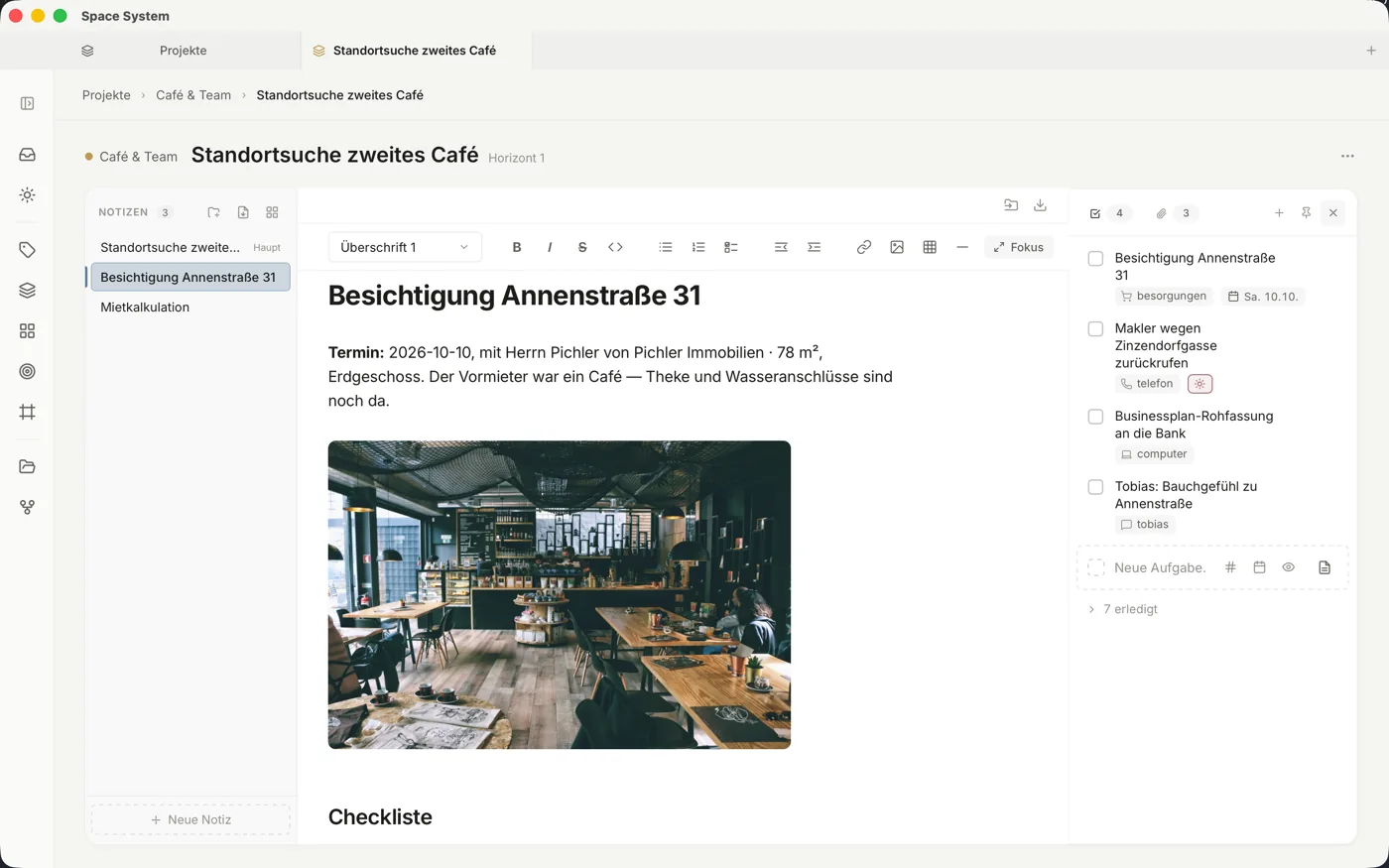Screen dimensions: 1389x868
Task: Insert an image into the note
Action: pyautogui.click(x=897, y=247)
